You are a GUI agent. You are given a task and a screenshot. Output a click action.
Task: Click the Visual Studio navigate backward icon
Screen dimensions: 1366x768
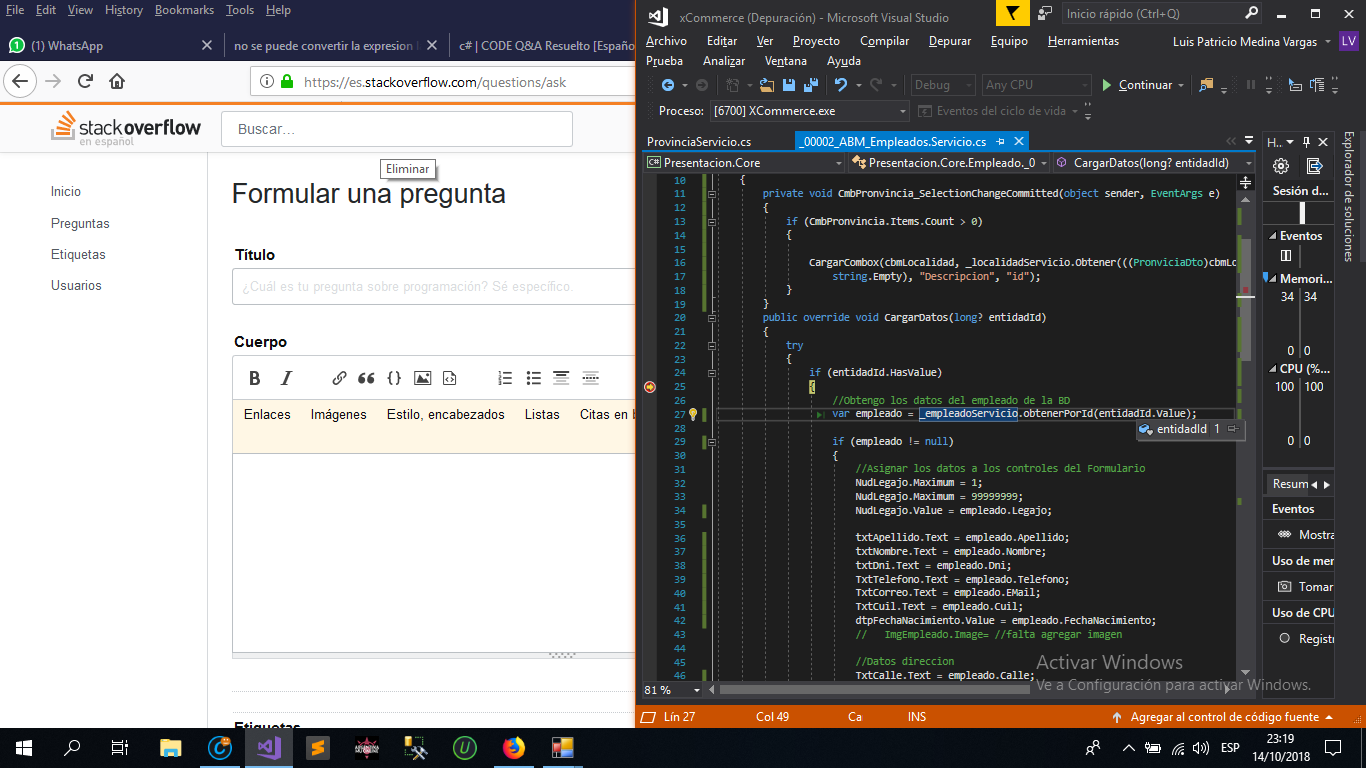[667, 85]
